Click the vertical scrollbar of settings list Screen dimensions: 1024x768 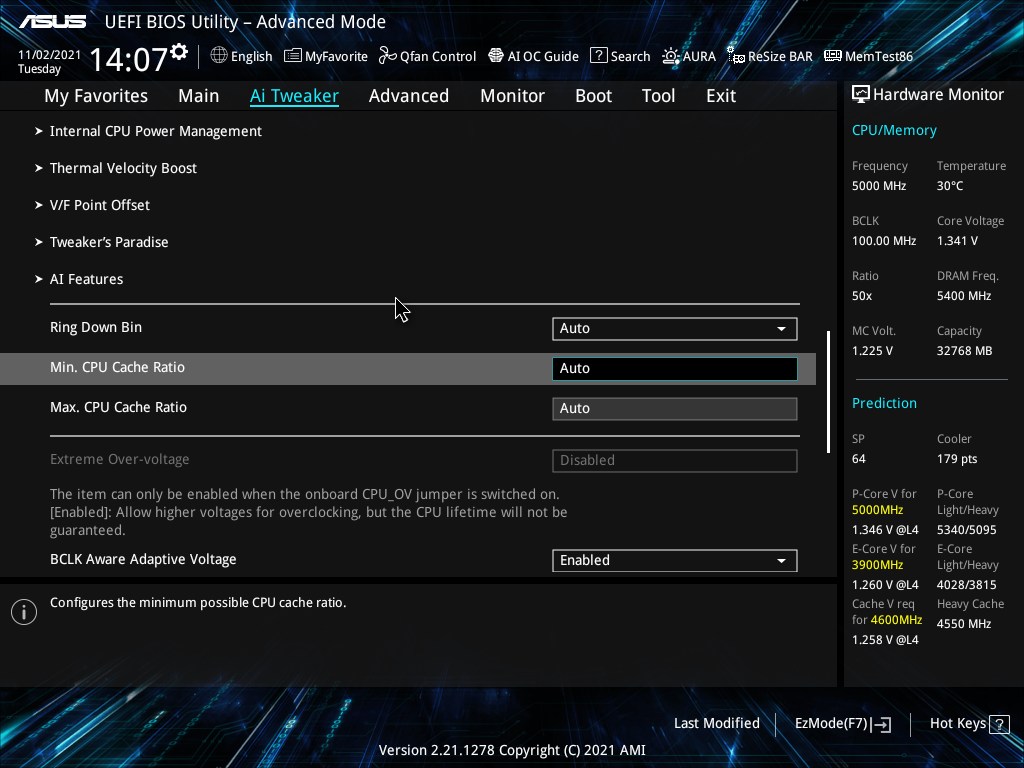click(x=828, y=392)
